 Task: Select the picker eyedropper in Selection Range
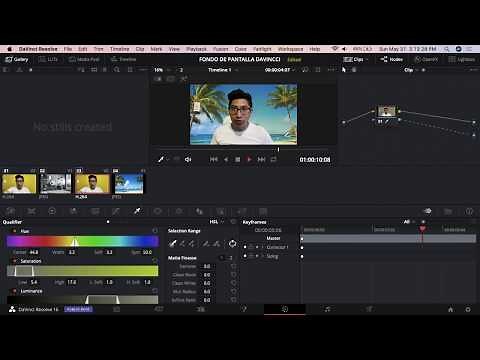click(x=172, y=244)
